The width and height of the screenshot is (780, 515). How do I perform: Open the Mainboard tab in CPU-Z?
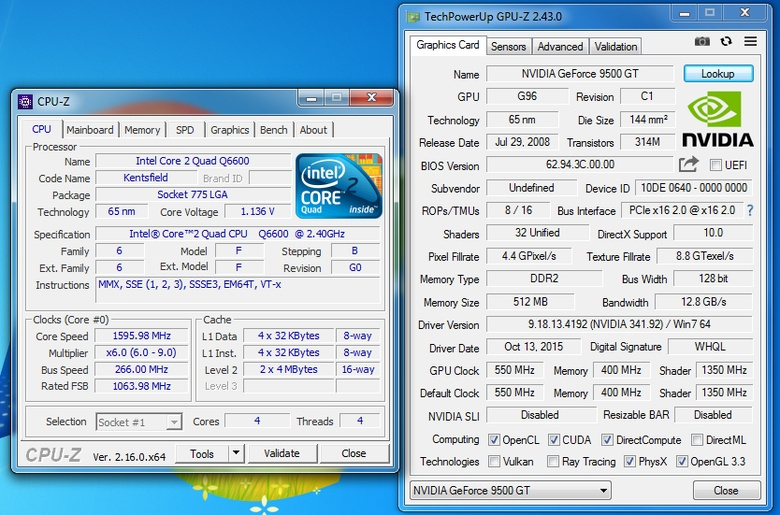tap(90, 130)
